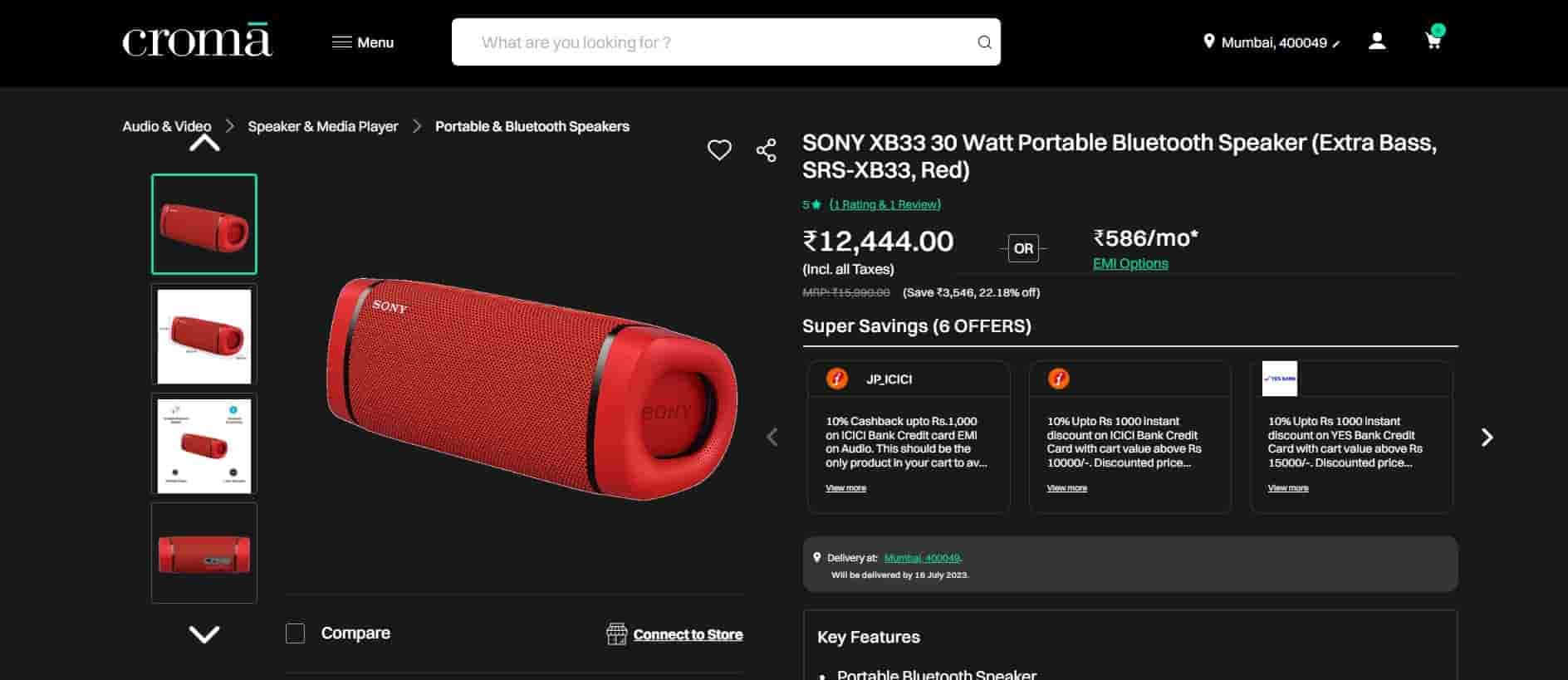This screenshot has height=680, width=1568.
Task: Open EMI Options link
Action: click(x=1130, y=264)
